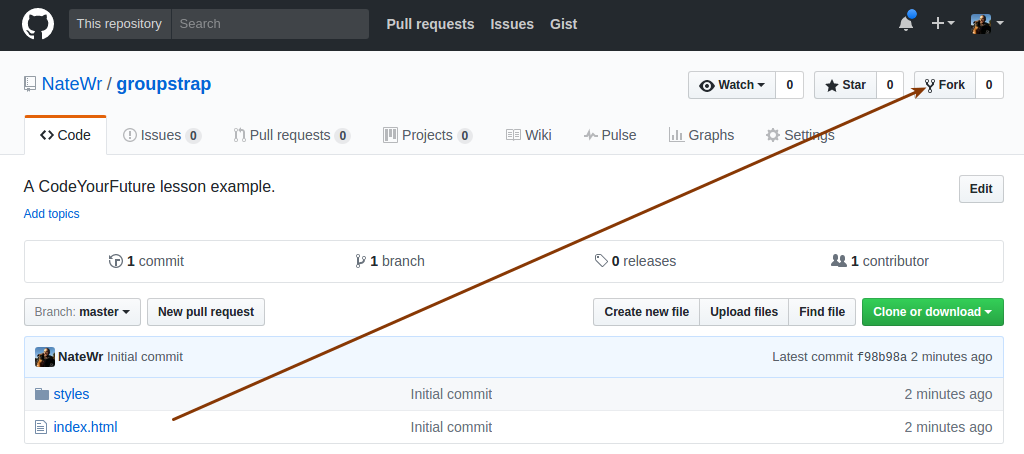Click Upload files button
Screen dimensions: 1024x454
pyautogui.click(x=744, y=312)
